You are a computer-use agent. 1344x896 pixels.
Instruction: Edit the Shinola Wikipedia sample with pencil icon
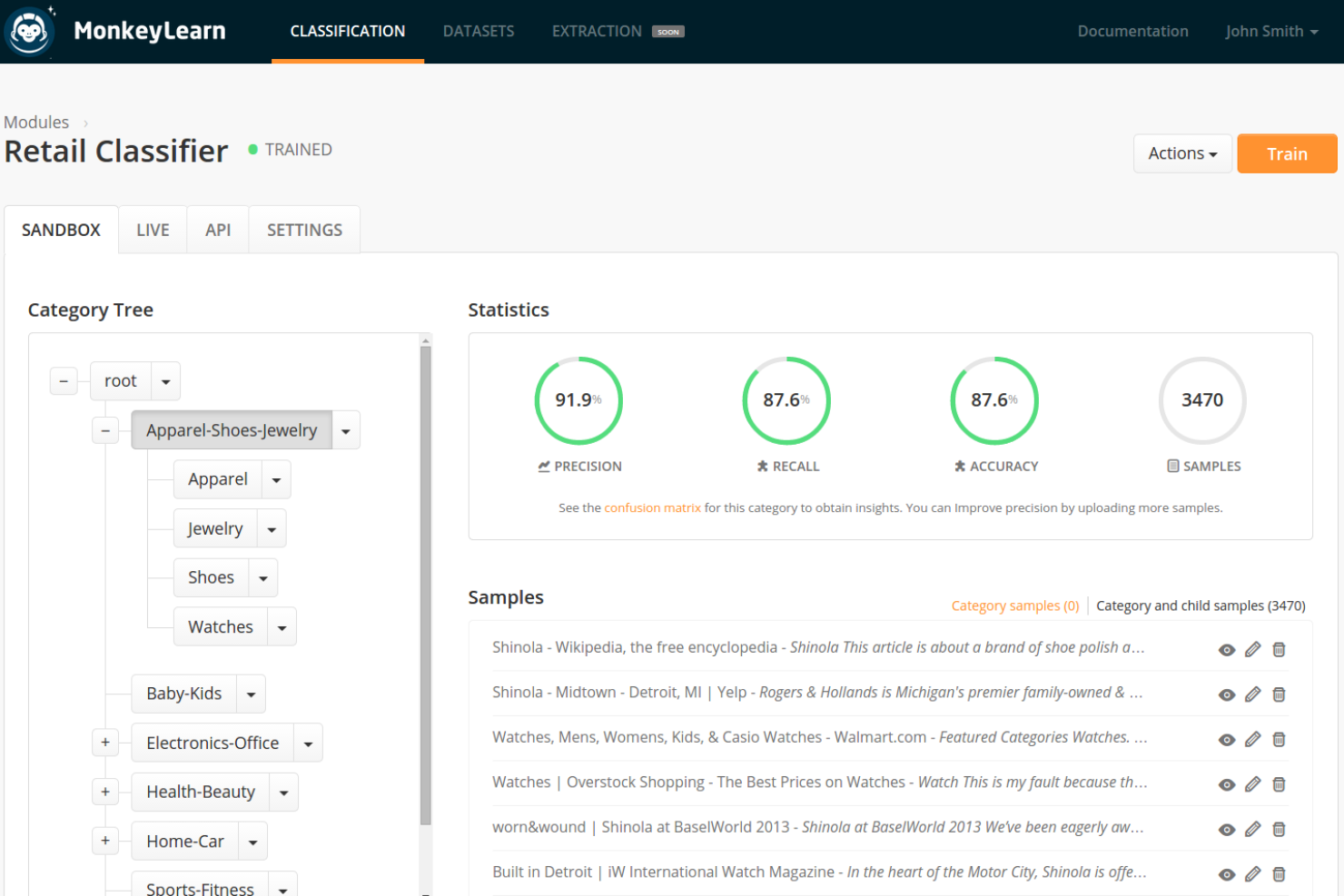[x=1253, y=649]
